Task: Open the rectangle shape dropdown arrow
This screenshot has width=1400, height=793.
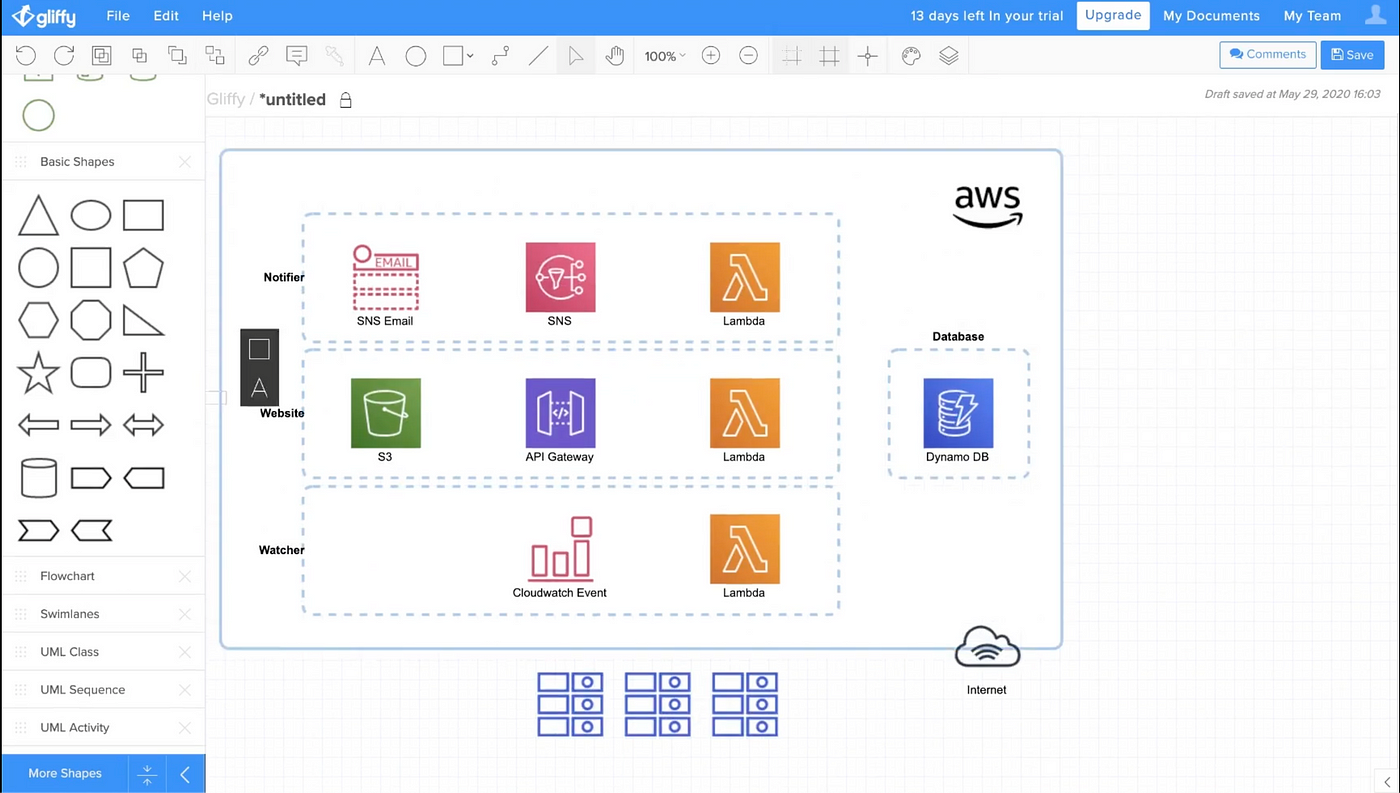Action: point(470,56)
